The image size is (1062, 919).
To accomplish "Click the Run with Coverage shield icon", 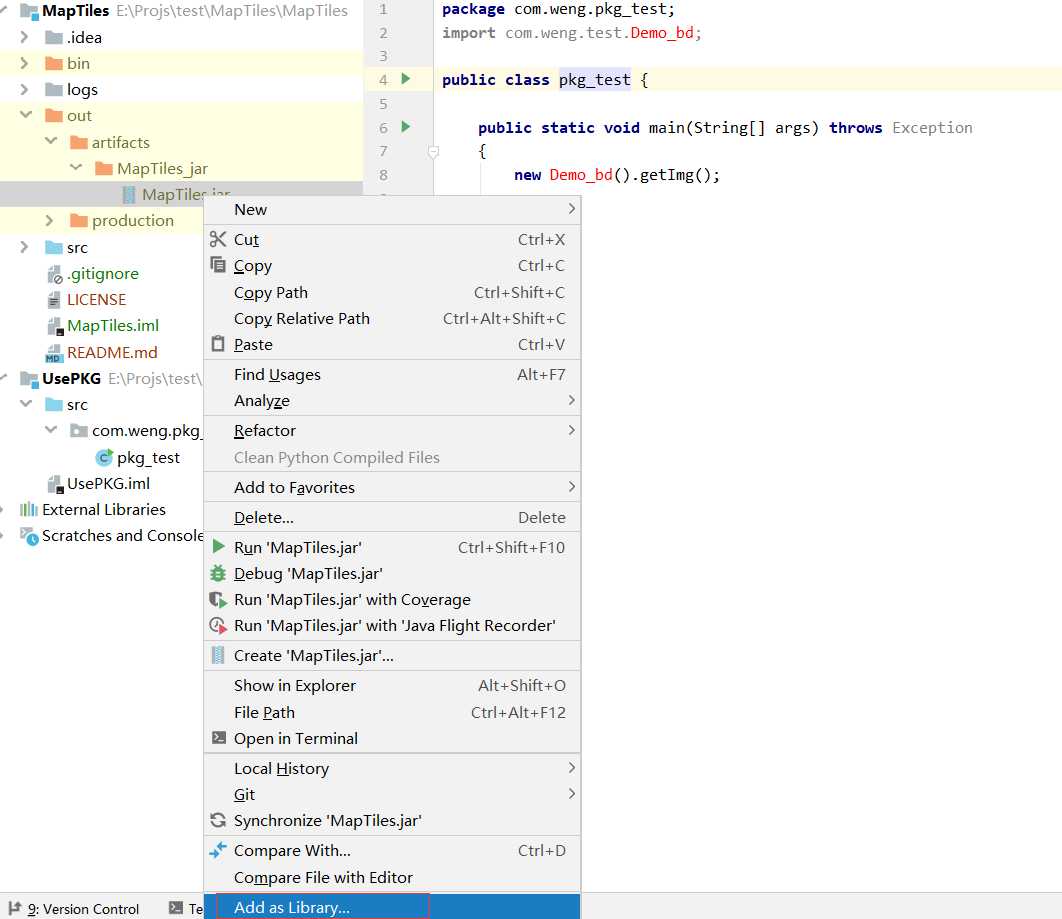I will click(217, 599).
